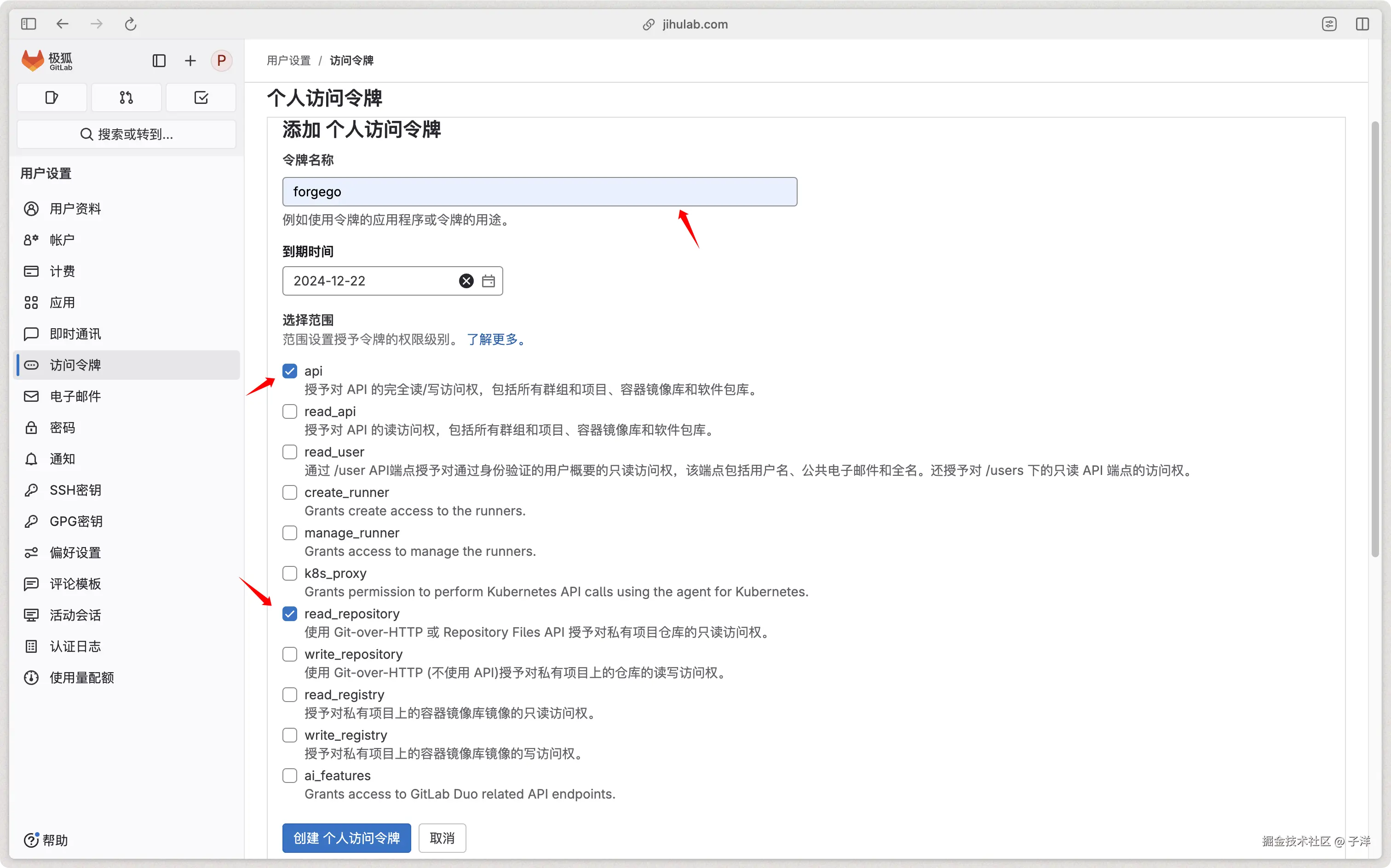Go back with browser arrow

[62, 24]
